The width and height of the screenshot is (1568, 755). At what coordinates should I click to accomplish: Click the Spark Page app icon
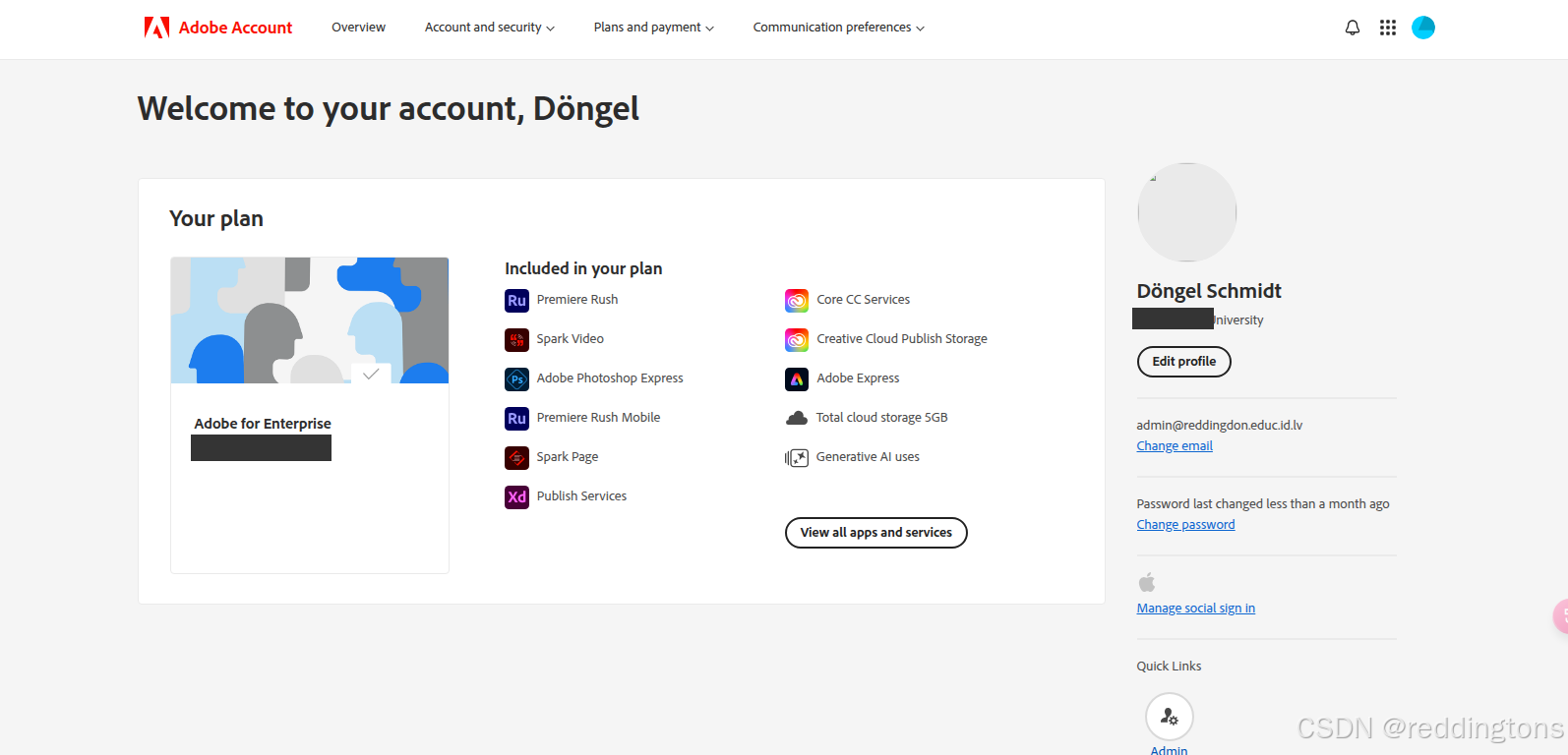click(517, 458)
